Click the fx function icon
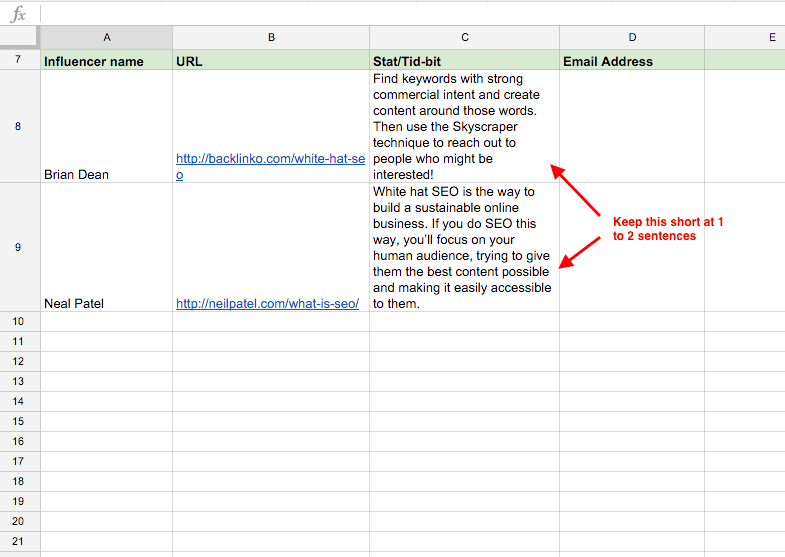 tap(18, 14)
